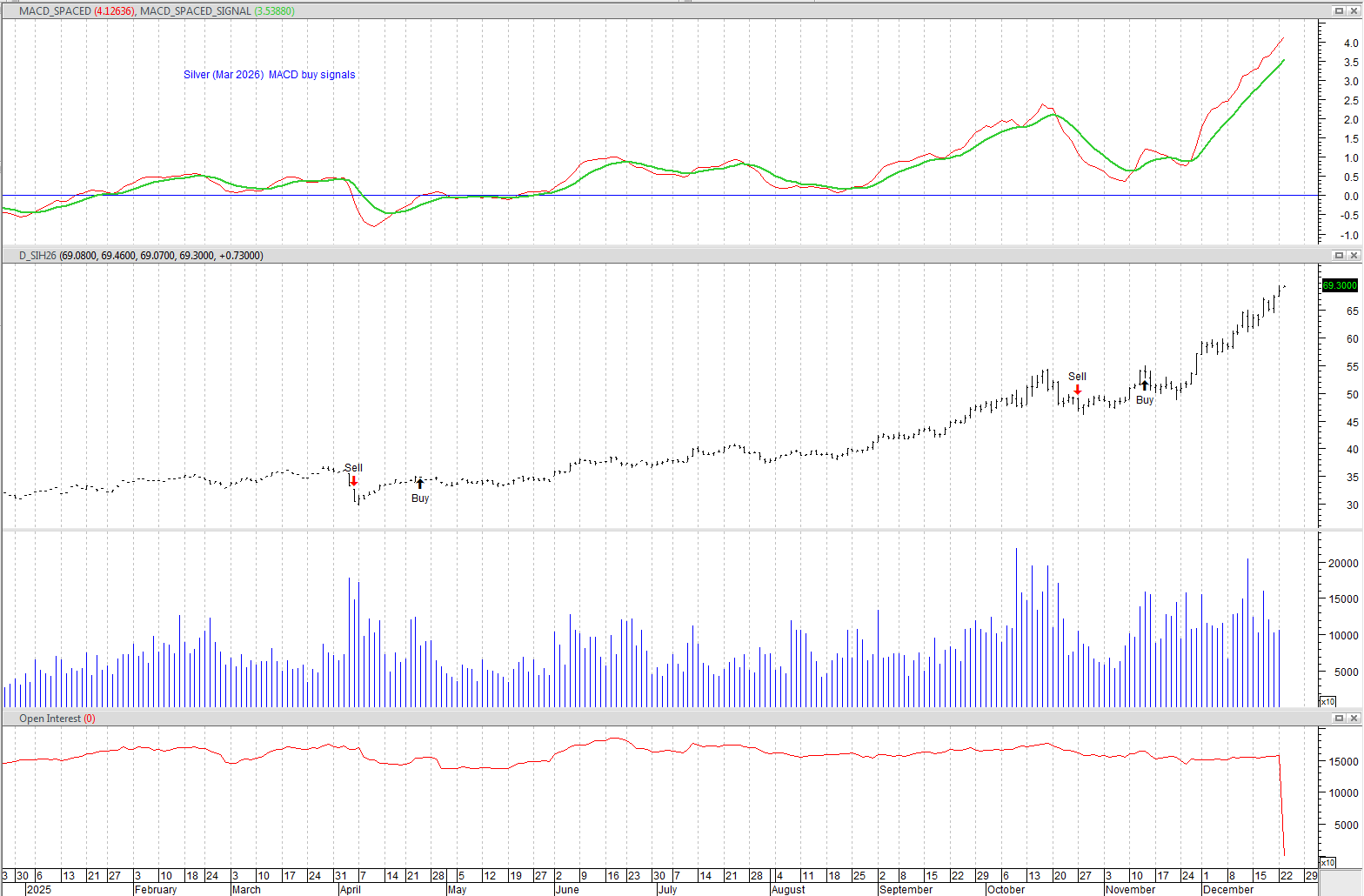Image resolution: width=1364 pixels, height=896 pixels.
Task: Close the Open Interest pane
Action: pos(1354,718)
